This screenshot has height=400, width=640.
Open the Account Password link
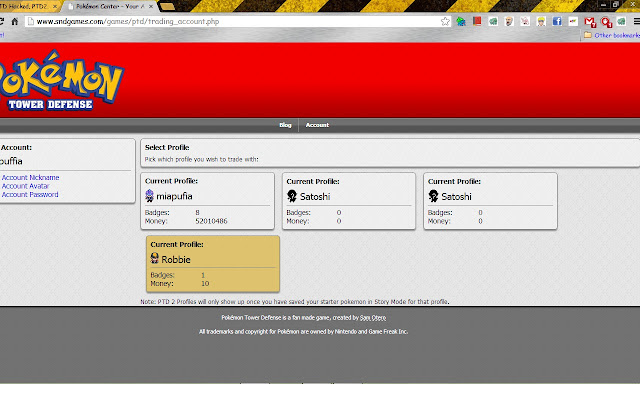[30, 194]
